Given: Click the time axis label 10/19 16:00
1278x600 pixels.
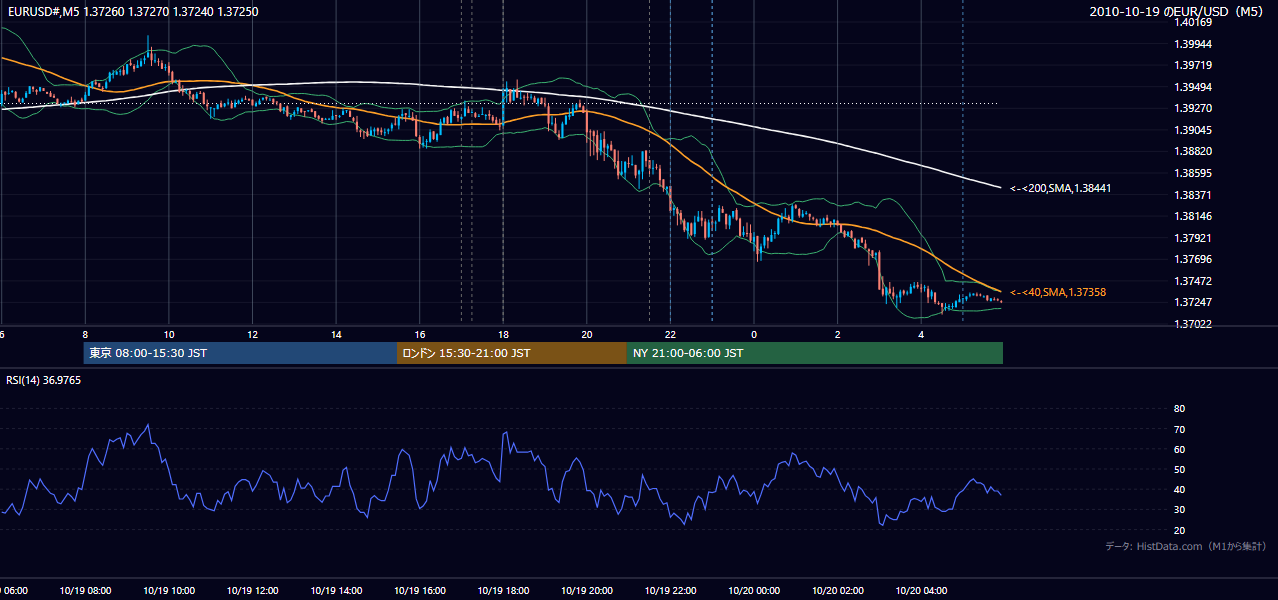Looking at the screenshot, I should coord(419,591).
